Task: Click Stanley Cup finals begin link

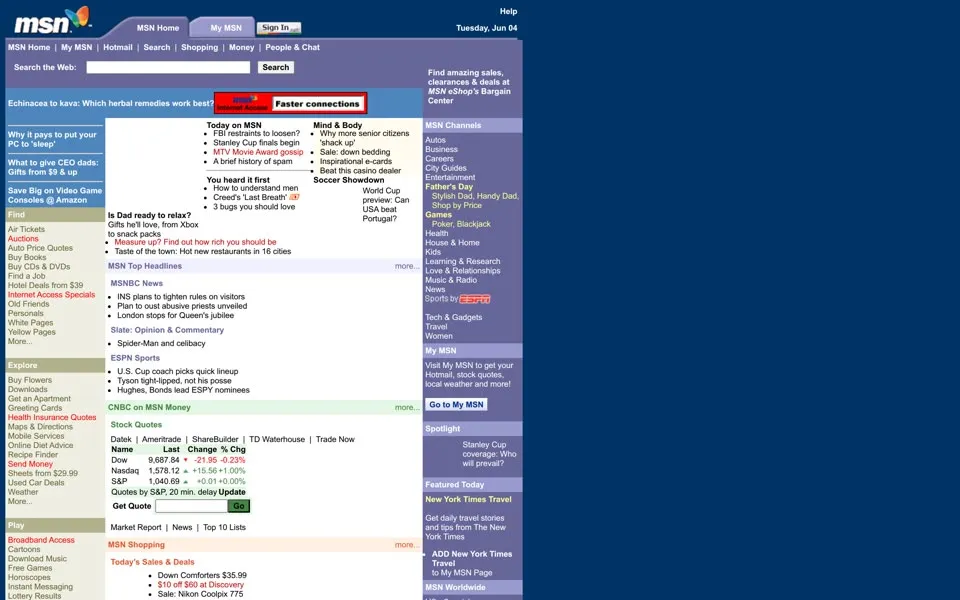Action: pos(256,143)
